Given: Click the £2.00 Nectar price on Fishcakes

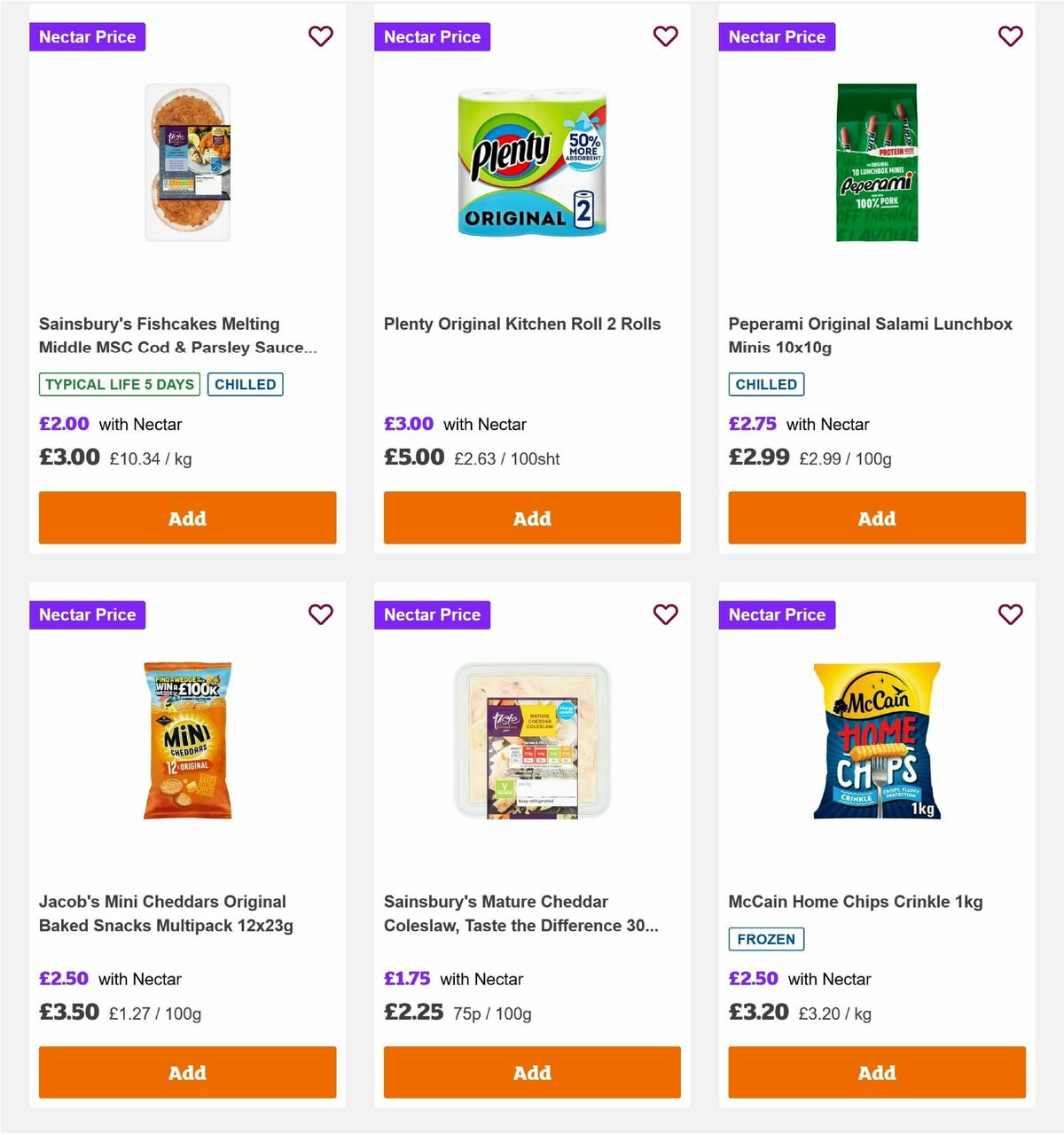Looking at the screenshot, I should [x=64, y=424].
